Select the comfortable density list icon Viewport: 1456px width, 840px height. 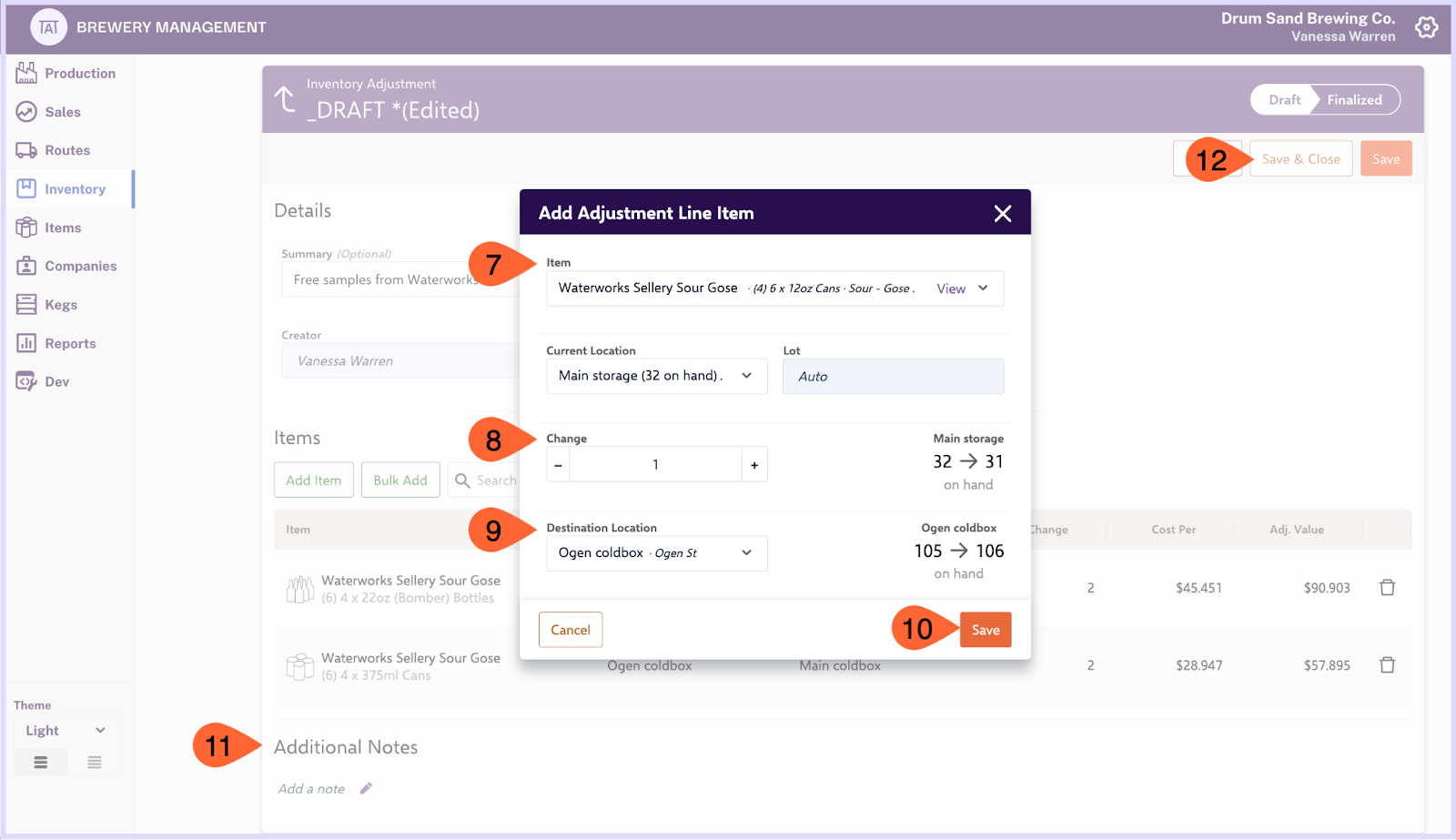tap(41, 763)
